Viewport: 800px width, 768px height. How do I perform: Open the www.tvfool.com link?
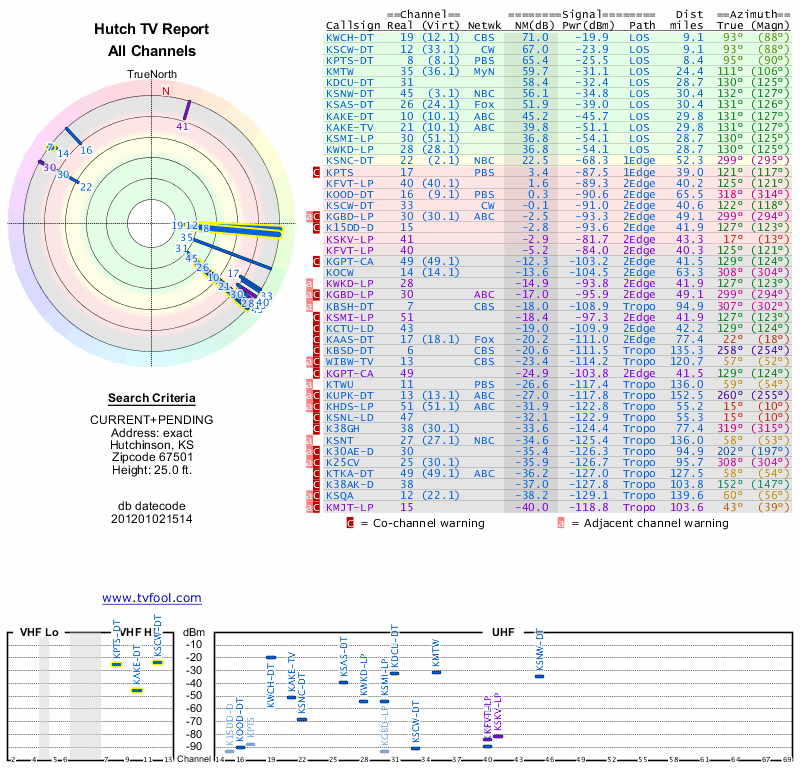click(152, 598)
